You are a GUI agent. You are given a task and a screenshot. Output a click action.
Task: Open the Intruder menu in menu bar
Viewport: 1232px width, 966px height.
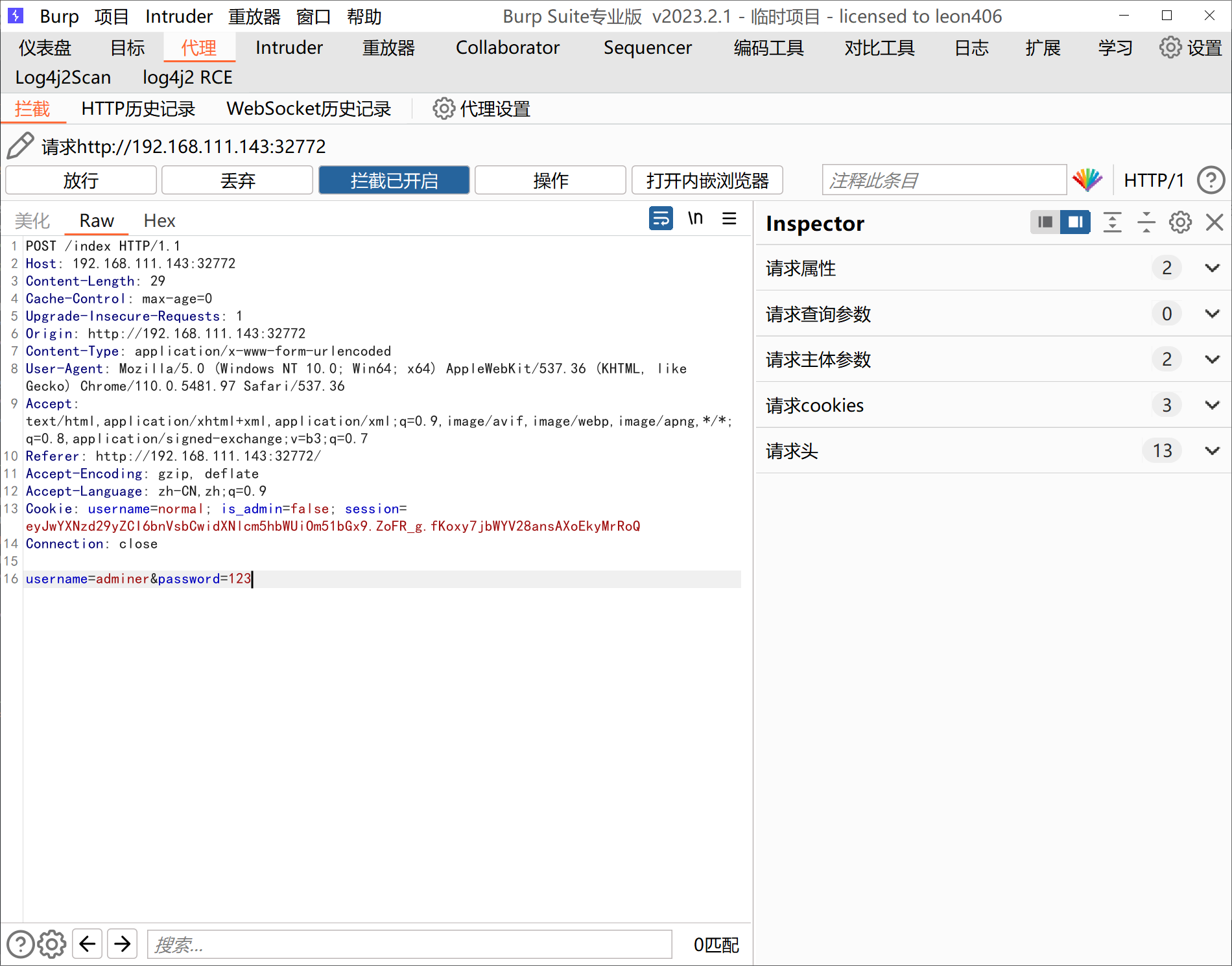pos(179,16)
